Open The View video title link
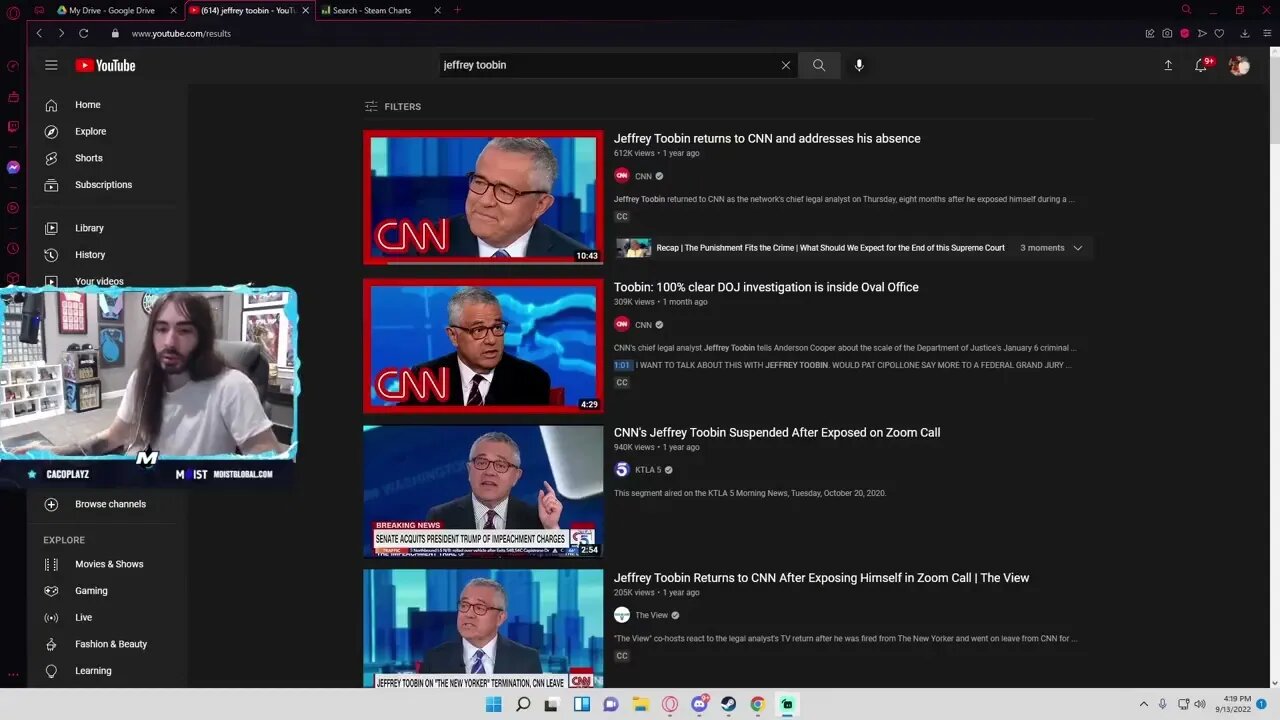The width and height of the screenshot is (1280, 720). coord(821,578)
